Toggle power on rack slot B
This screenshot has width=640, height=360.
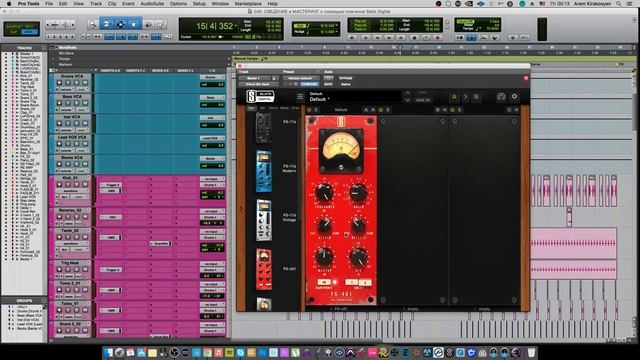click(381, 110)
